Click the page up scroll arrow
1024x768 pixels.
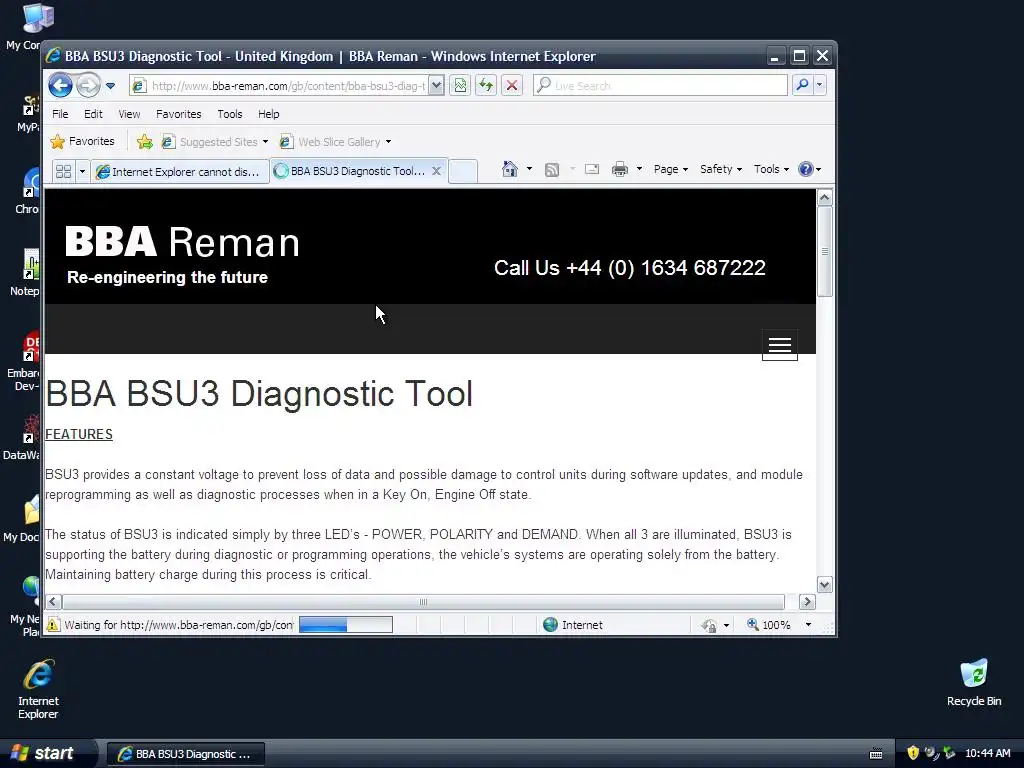[825, 198]
